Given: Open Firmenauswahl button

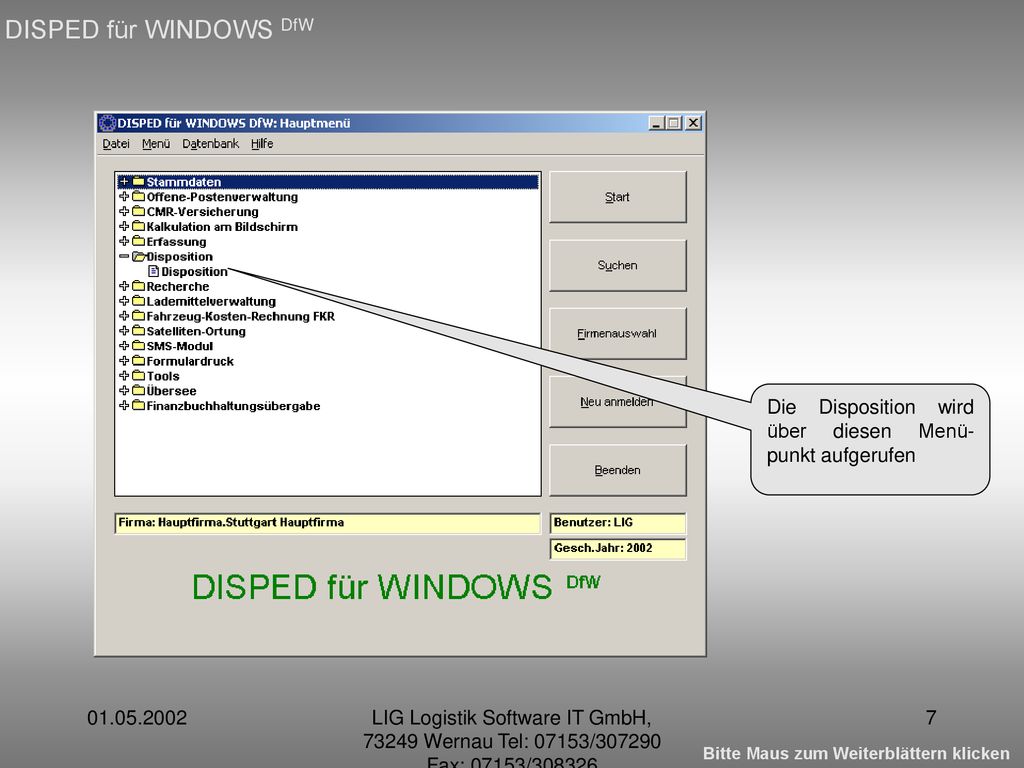Looking at the screenshot, I should coord(617,333).
